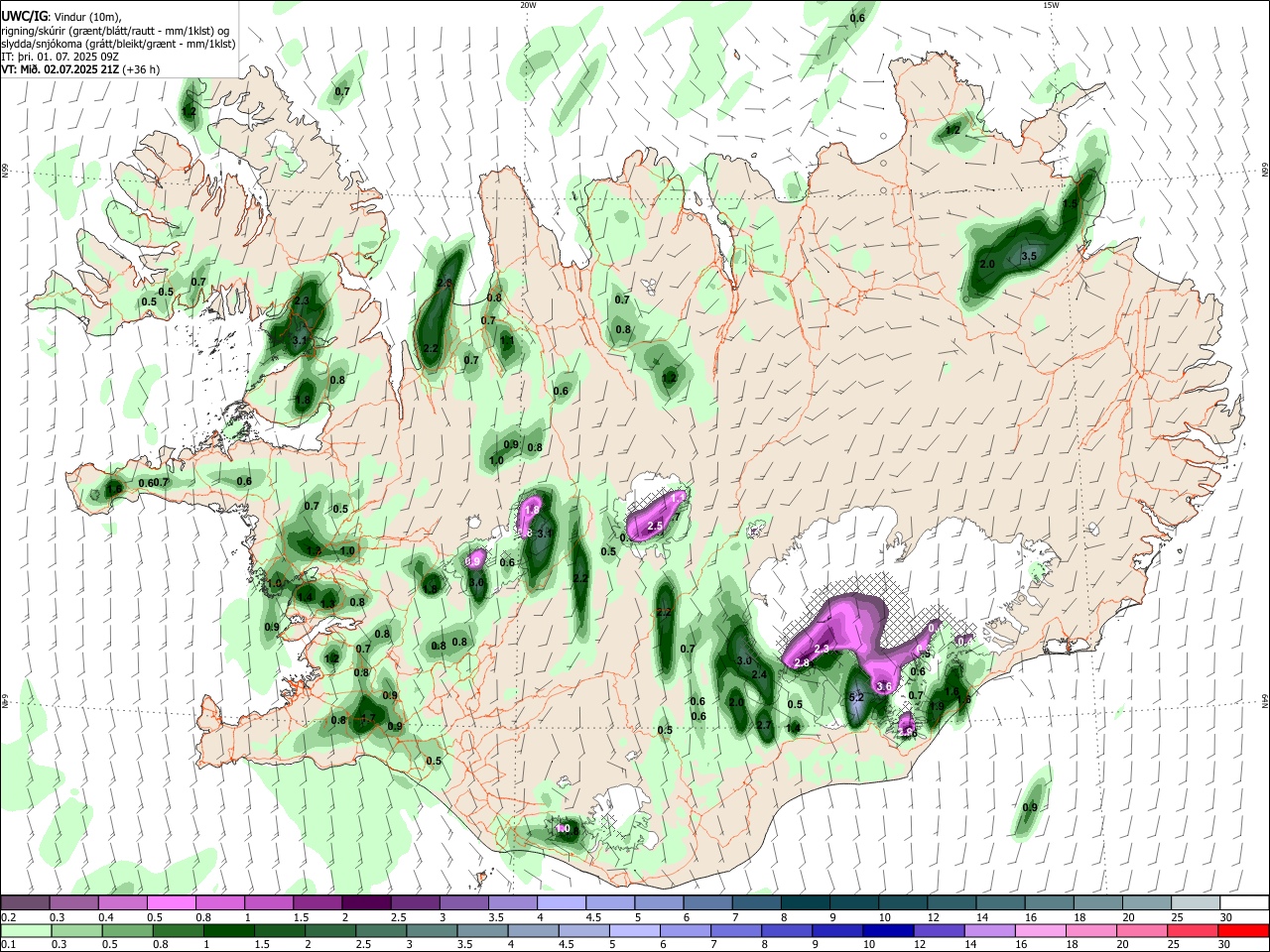Screen dimensions: 1270x952
Task: Pick the light grey snow swatch between 25 and 30
Action: 1197,902
